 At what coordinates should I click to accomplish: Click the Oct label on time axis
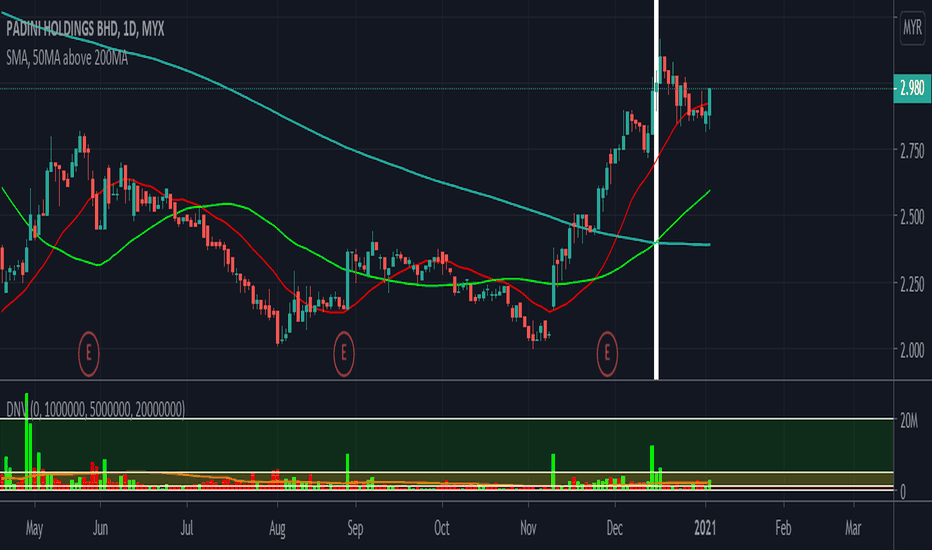pos(442,528)
